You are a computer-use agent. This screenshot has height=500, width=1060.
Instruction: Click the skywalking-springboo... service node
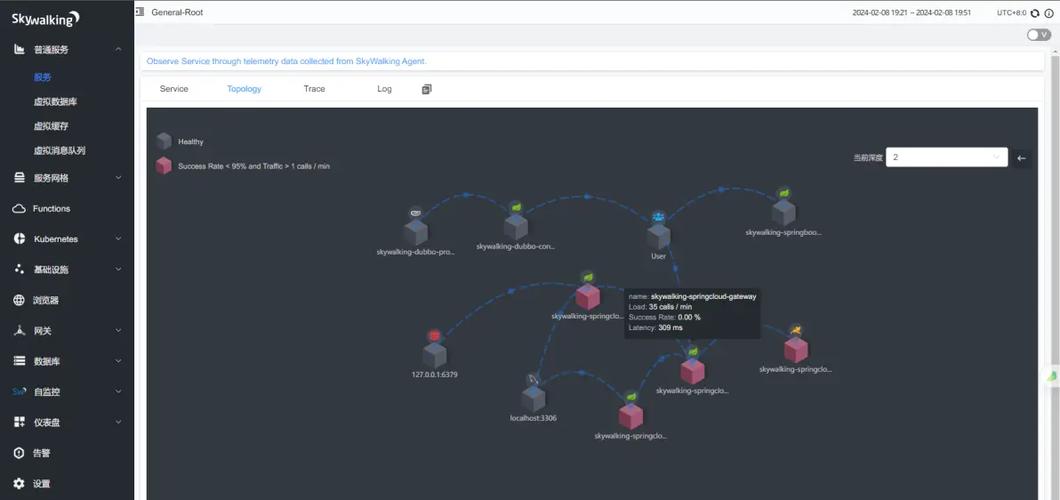click(x=783, y=212)
